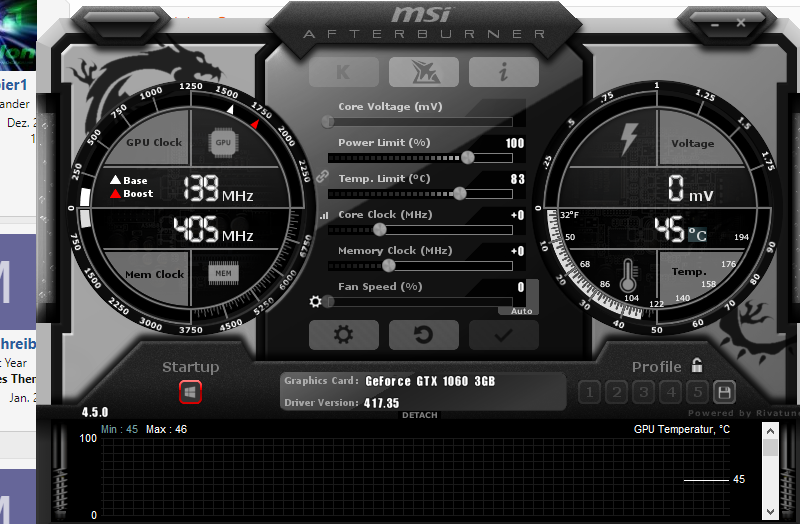800x524 pixels.
Task: Click the MEM chip icon on the gauge
Action: (223, 273)
